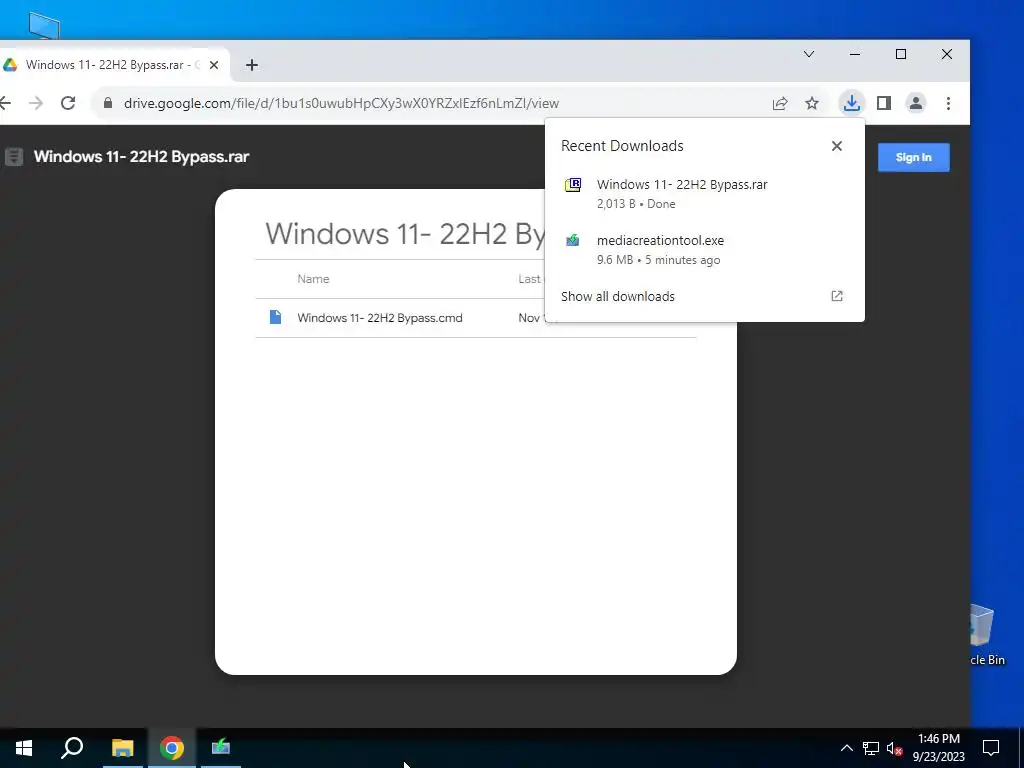The image size is (1024, 768).
Task: Click the address bar URL
Action: 342,103
